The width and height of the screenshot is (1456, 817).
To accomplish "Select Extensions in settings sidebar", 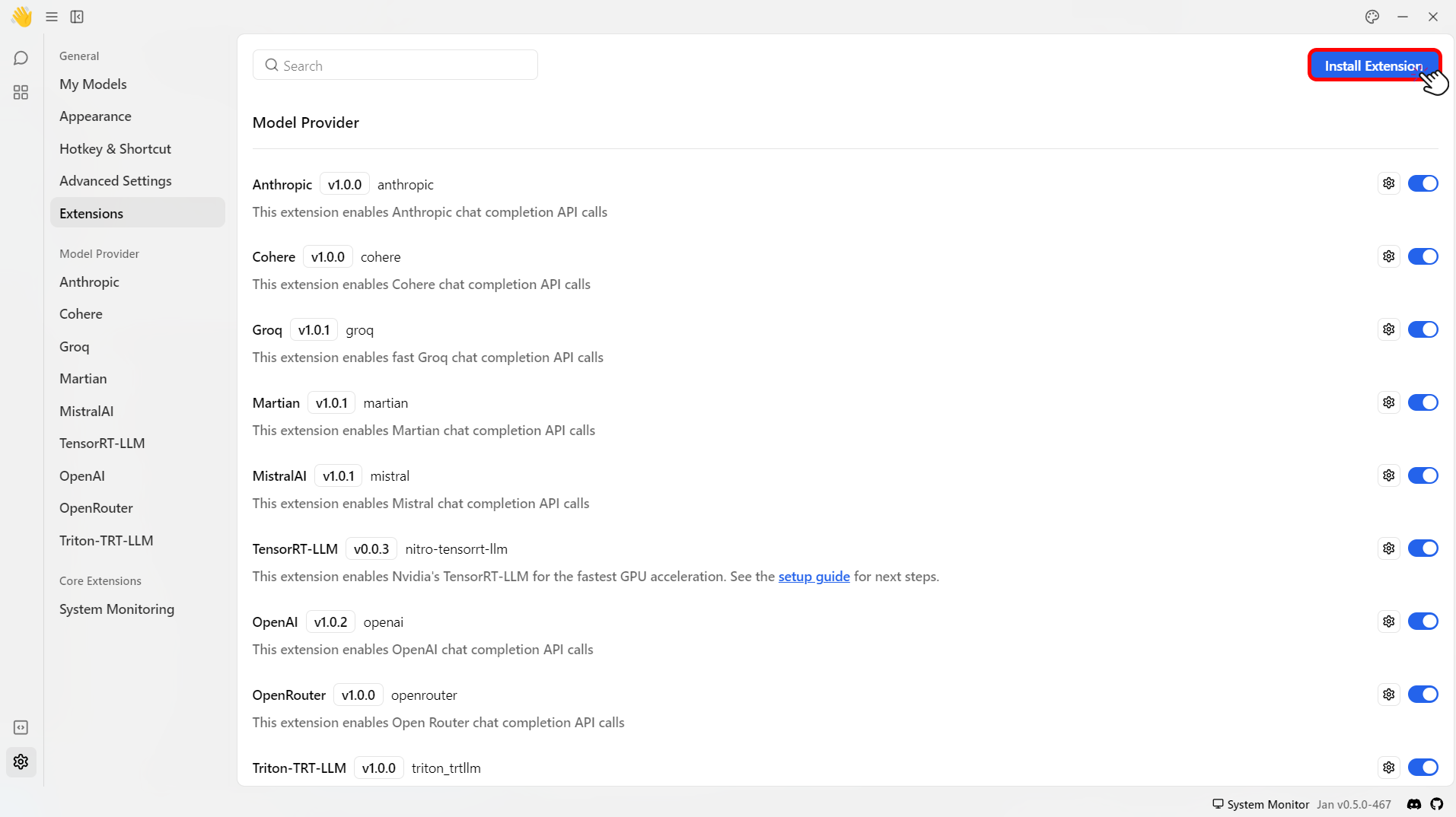I will (x=138, y=213).
